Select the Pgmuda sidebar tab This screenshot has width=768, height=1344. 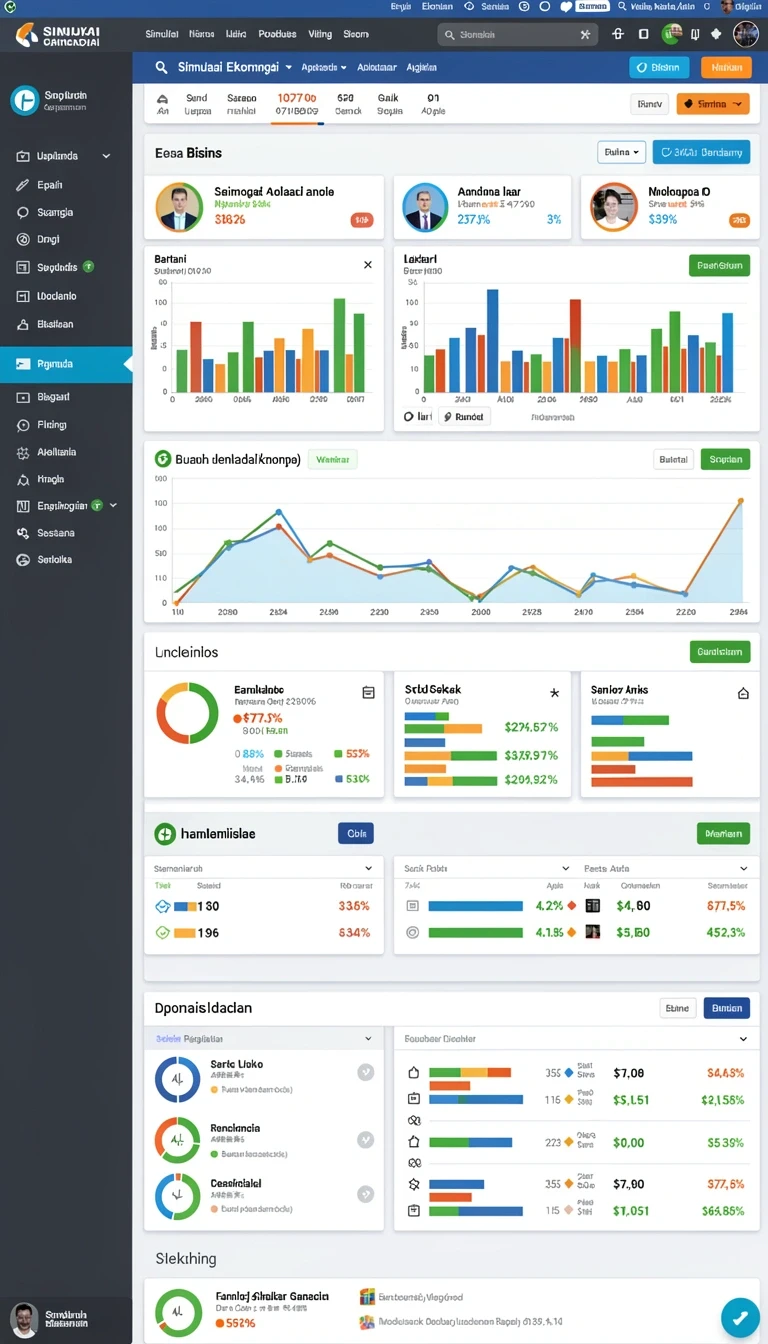click(x=66, y=364)
